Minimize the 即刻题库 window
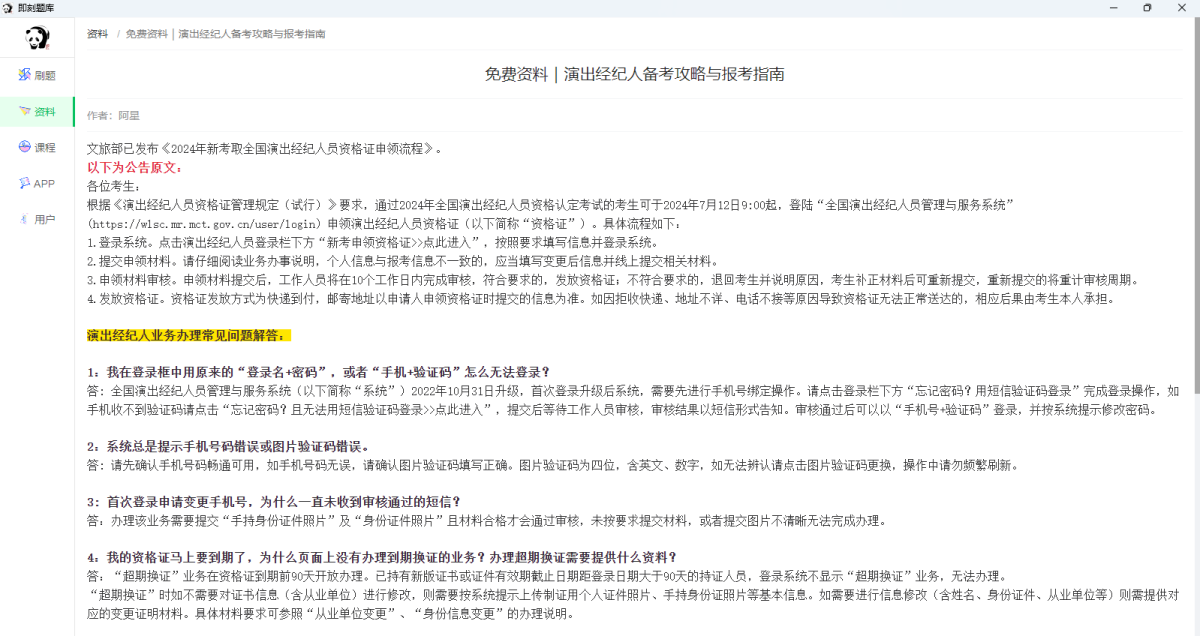Image resolution: width=1200 pixels, height=636 pixels. pos(1113,7)
